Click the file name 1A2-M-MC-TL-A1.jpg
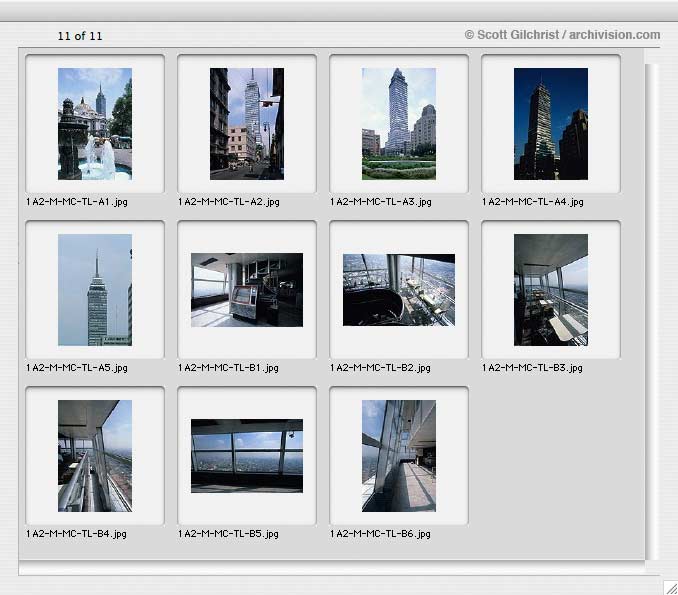 tap(77, 202)
